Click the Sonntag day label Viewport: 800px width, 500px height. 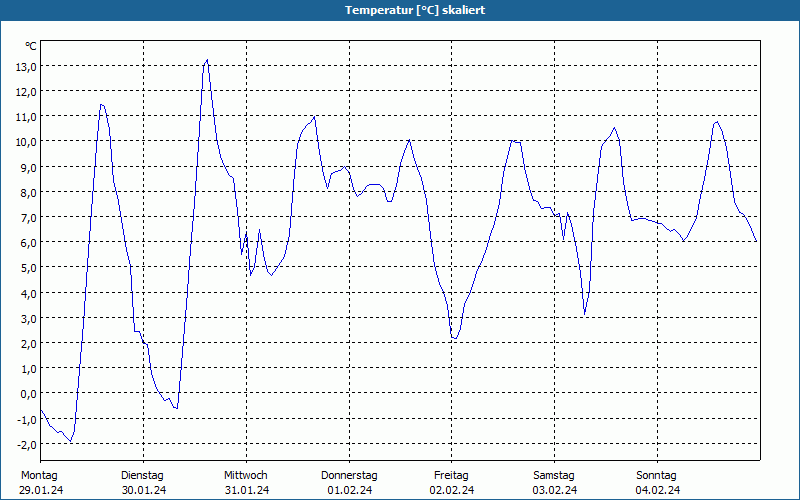(x=657, y=476)
